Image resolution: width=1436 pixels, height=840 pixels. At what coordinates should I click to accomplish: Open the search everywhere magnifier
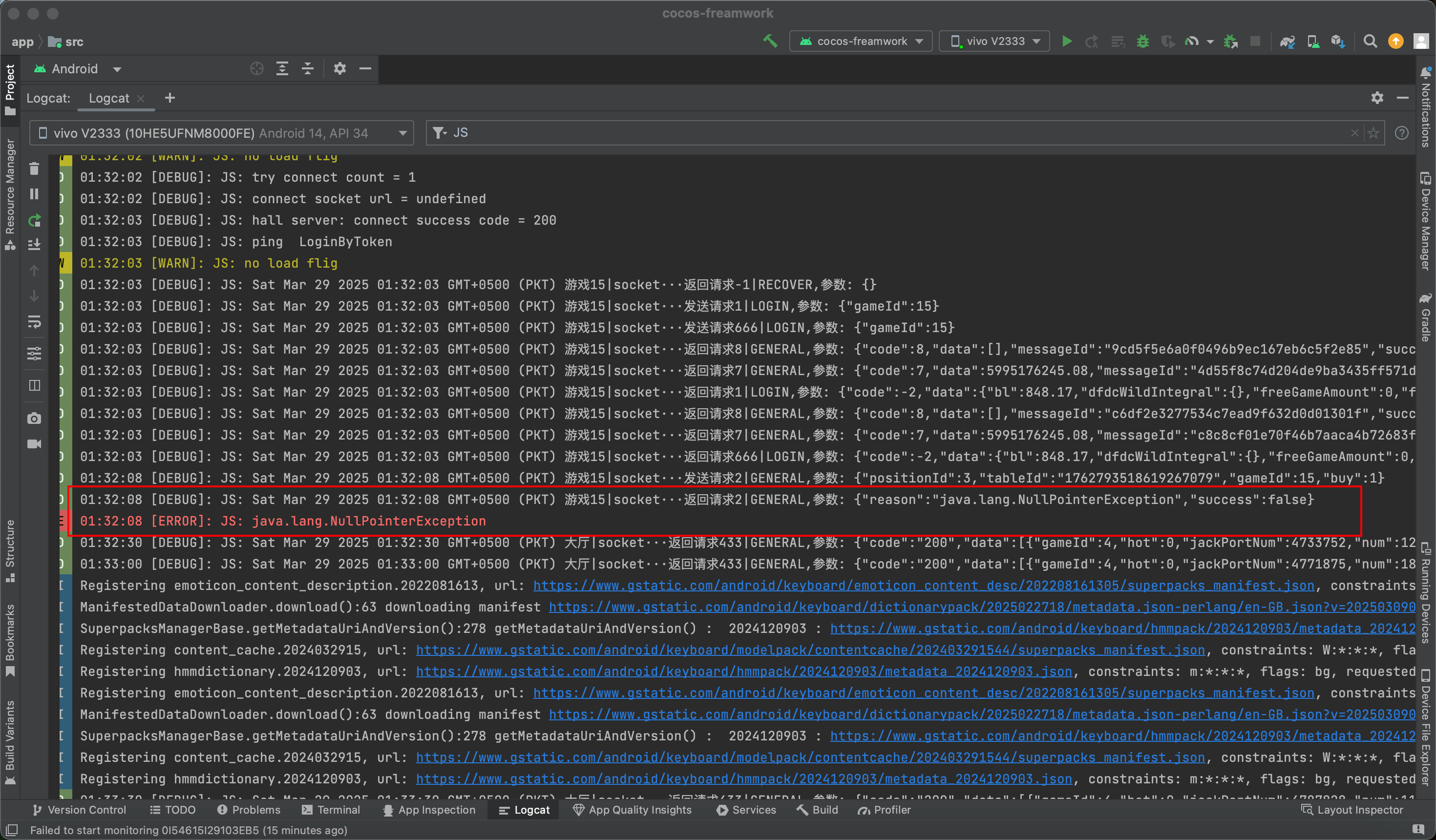pyautogui.click(x=1370, y=42)
